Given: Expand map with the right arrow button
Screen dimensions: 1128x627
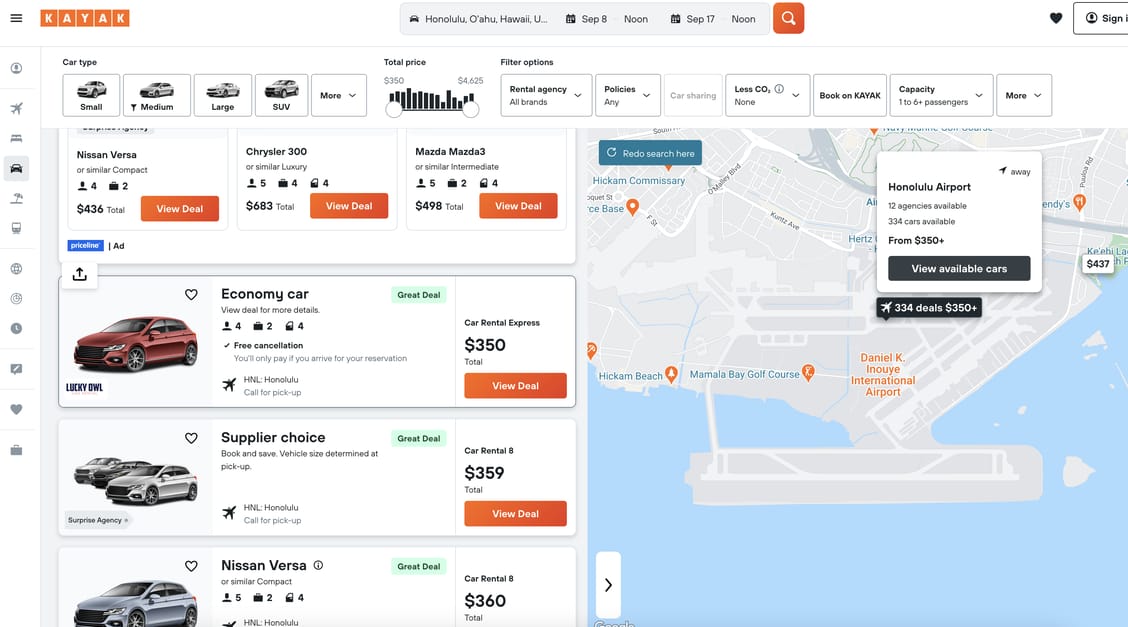Looking at the screenshot, I should (x=608, y=585).
